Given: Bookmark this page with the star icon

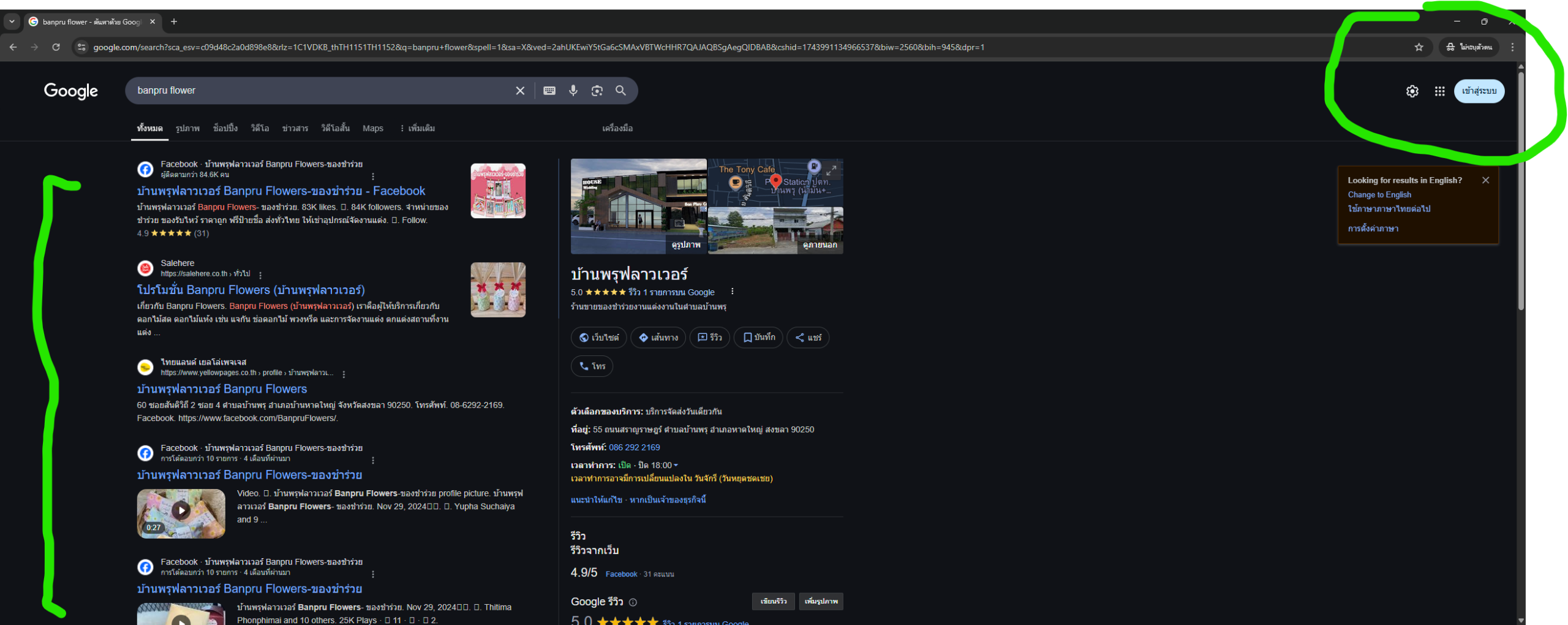Looking at the screenshot, I should 1419,47.
